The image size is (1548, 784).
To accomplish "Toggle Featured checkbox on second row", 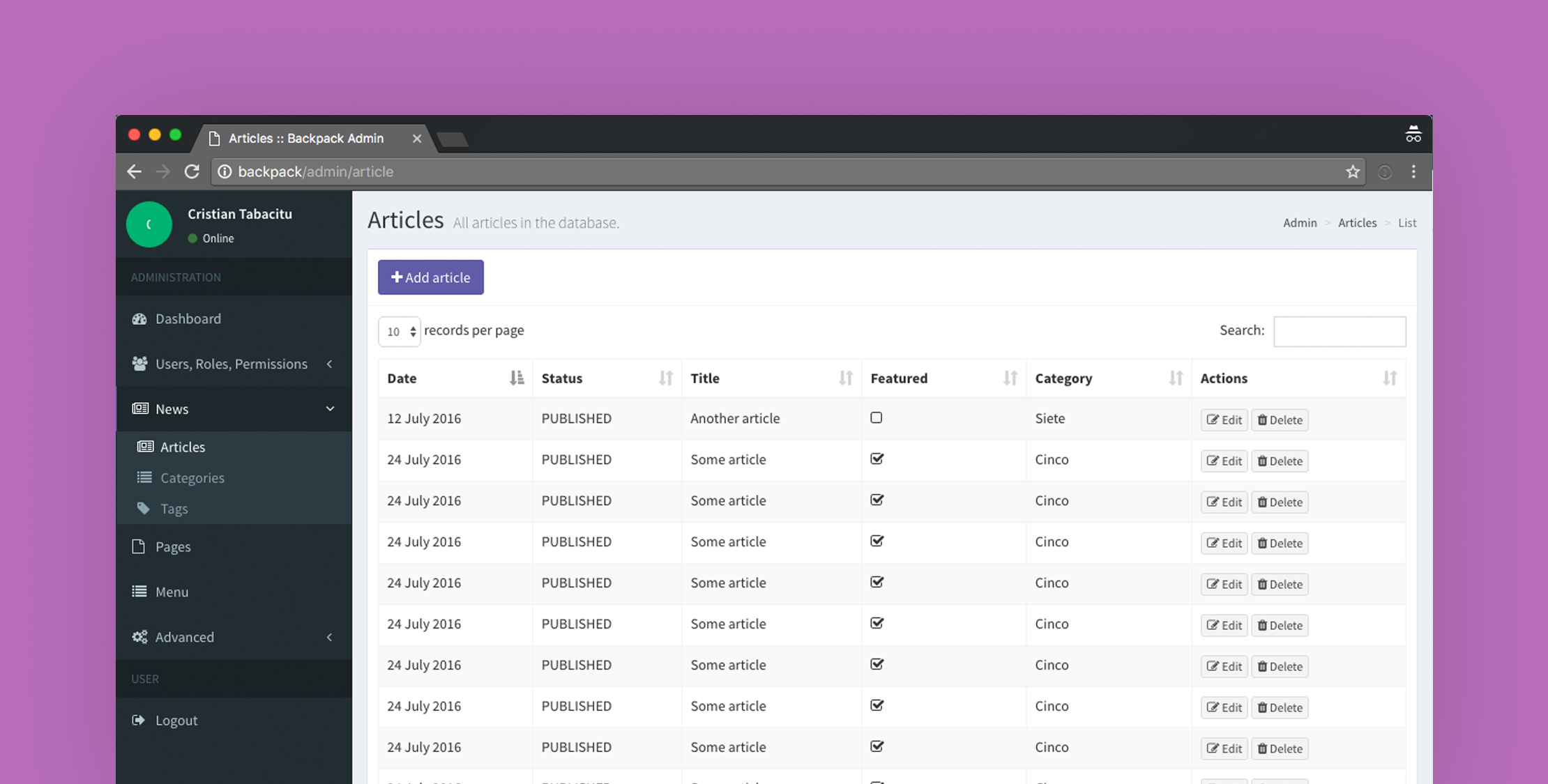I will (877, 459).
